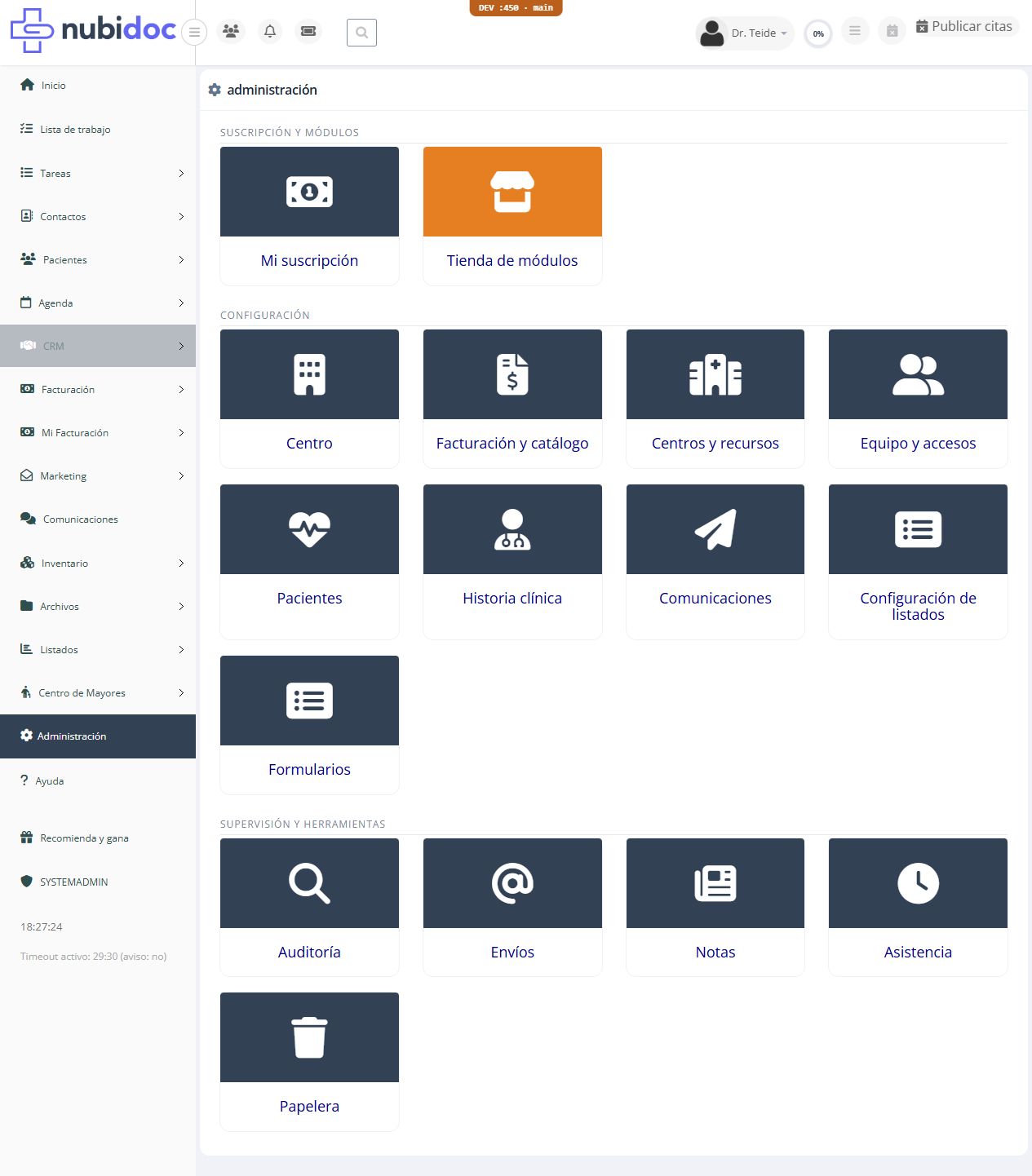The image size is (1032, 1176).
Task: Click the SYSTEMADMIN sidebar link
Action: tap(98, 882)
